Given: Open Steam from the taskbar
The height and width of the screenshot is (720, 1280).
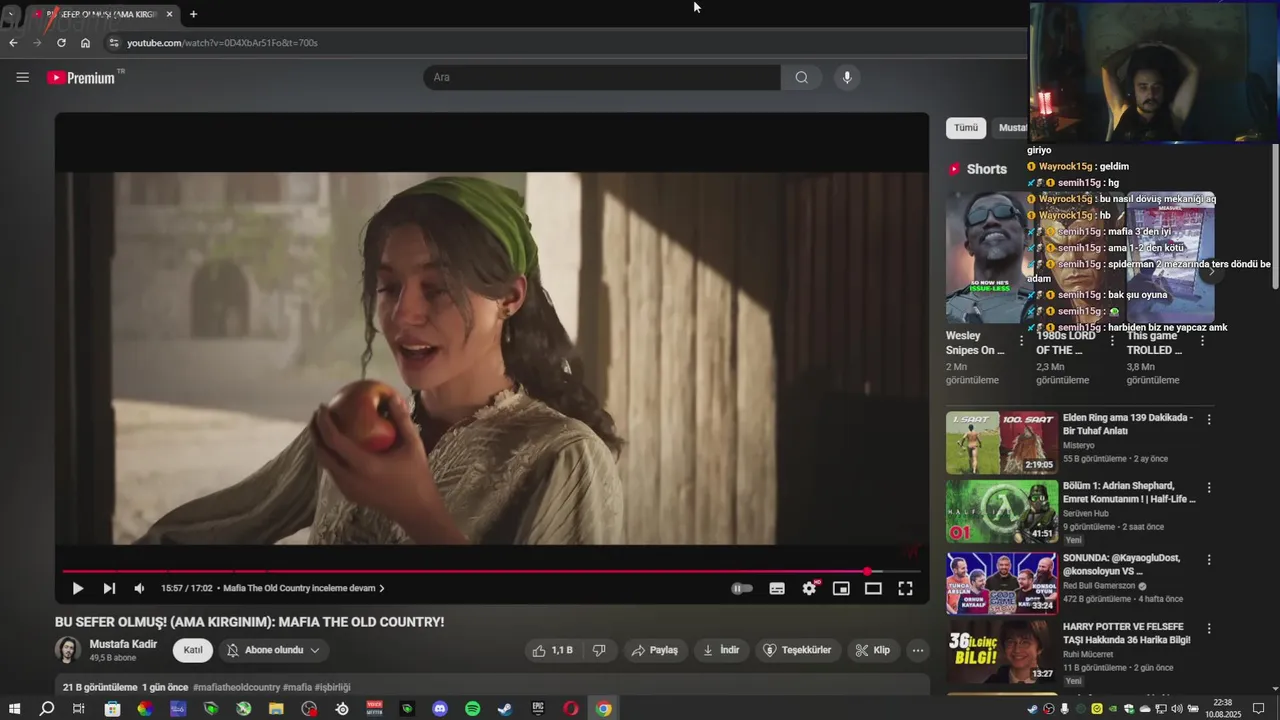Looking at the screenshot, I should pos(505,709).
